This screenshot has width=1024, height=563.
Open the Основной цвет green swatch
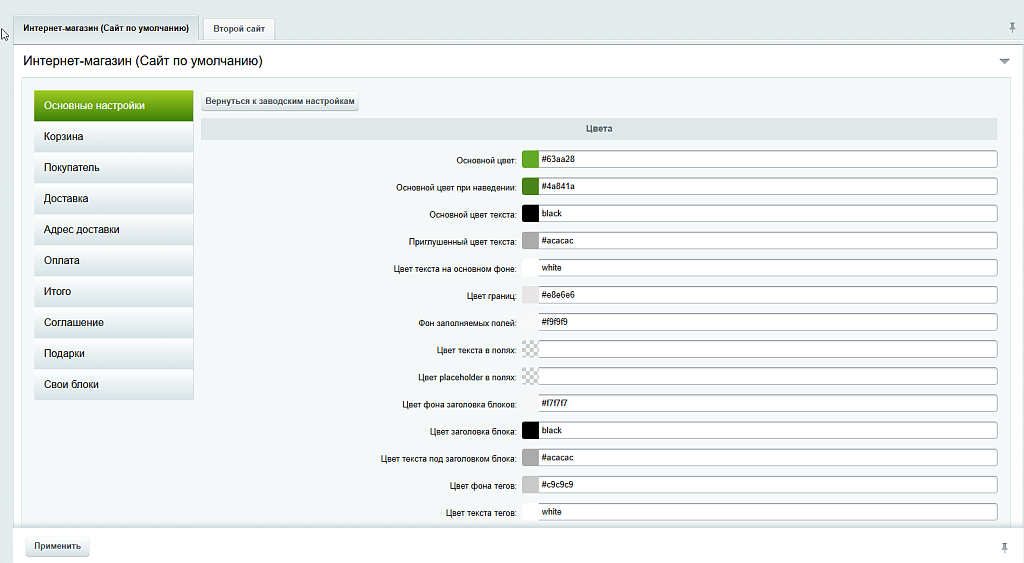point(530,159)
